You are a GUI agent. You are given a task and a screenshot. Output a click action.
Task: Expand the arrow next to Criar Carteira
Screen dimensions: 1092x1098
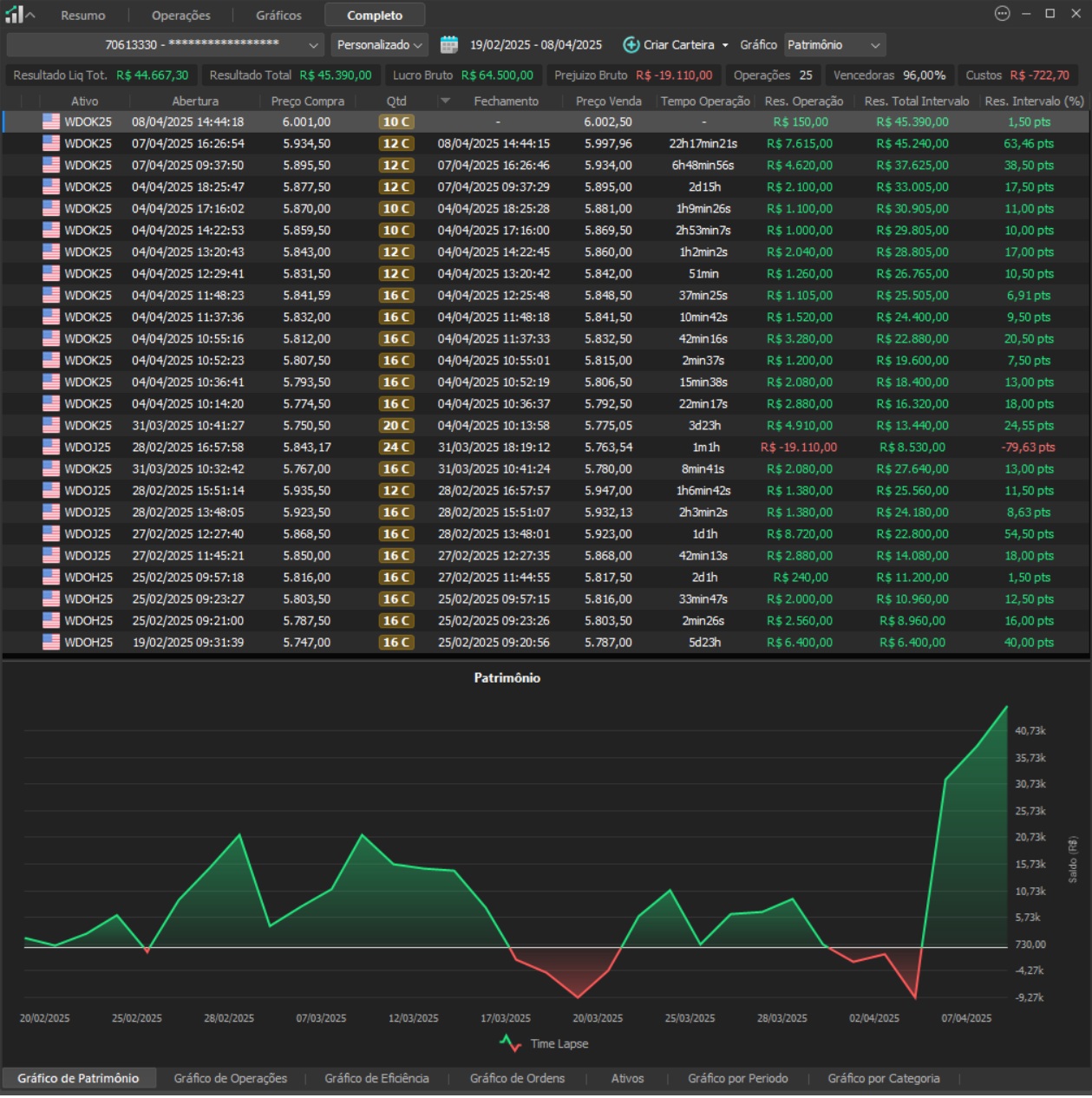tap(725, 45)
